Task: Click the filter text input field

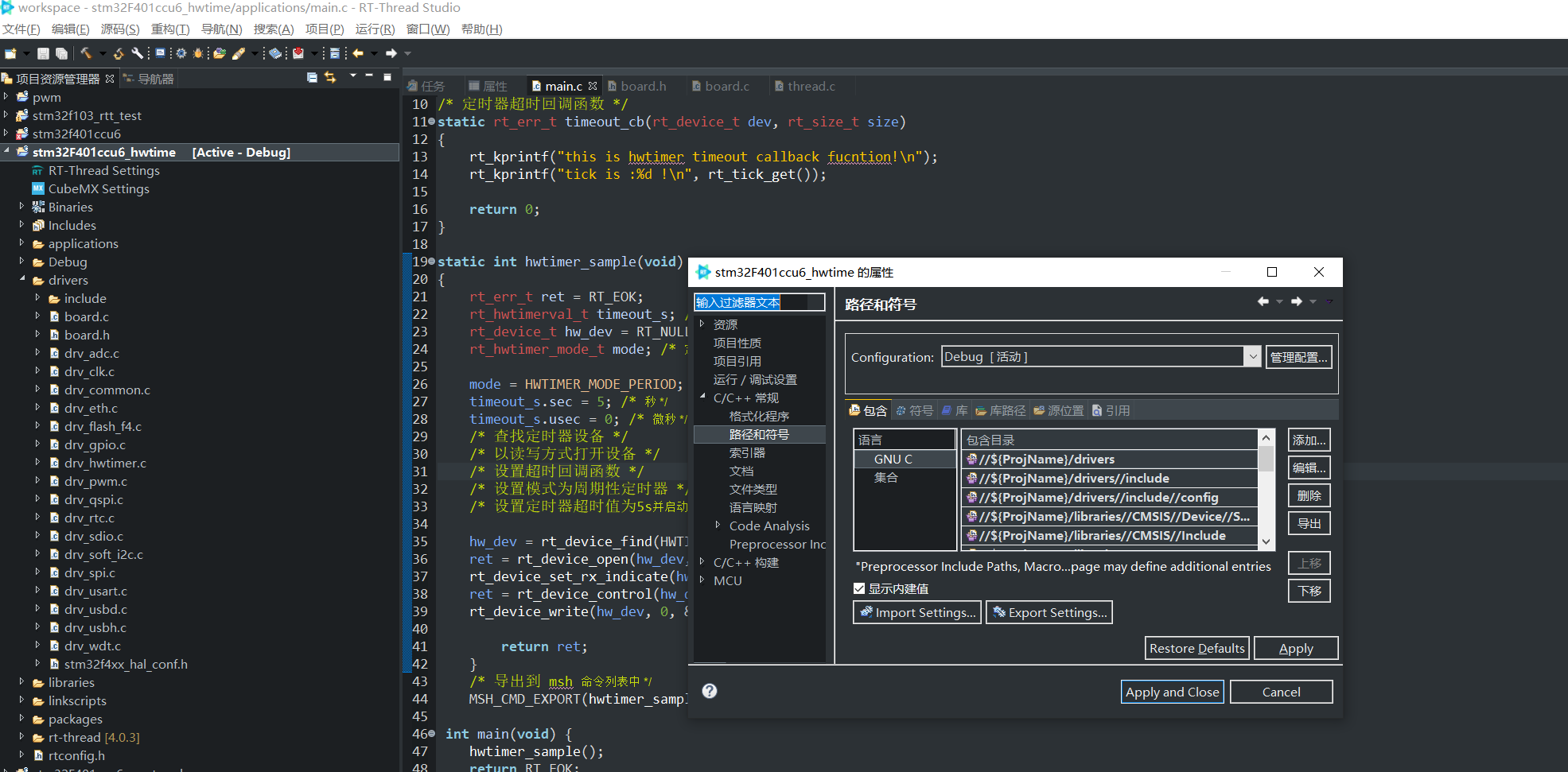Action: (759, 302)
